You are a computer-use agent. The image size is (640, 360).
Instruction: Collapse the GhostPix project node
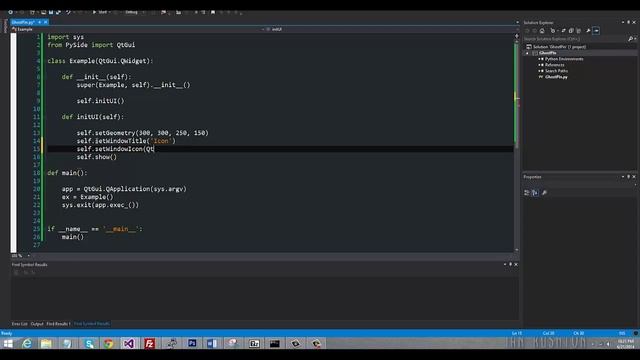(x=527, y=53)
